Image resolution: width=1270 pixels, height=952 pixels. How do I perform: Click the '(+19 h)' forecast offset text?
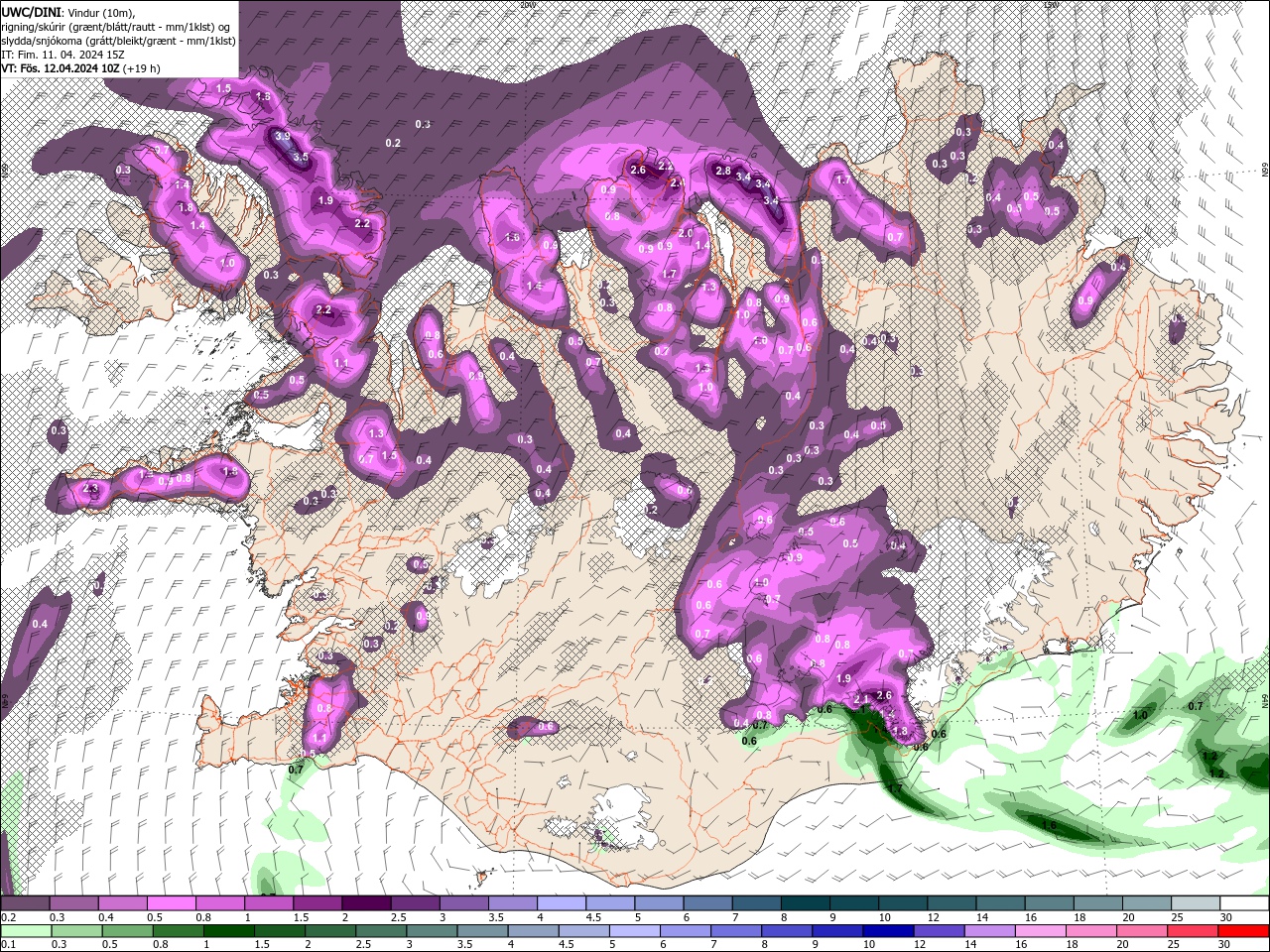[x=141, y=68]
